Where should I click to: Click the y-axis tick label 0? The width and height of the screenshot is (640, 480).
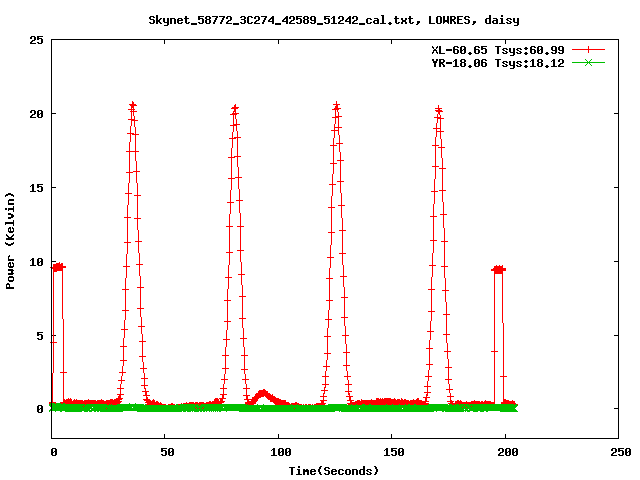click(40, 409)
